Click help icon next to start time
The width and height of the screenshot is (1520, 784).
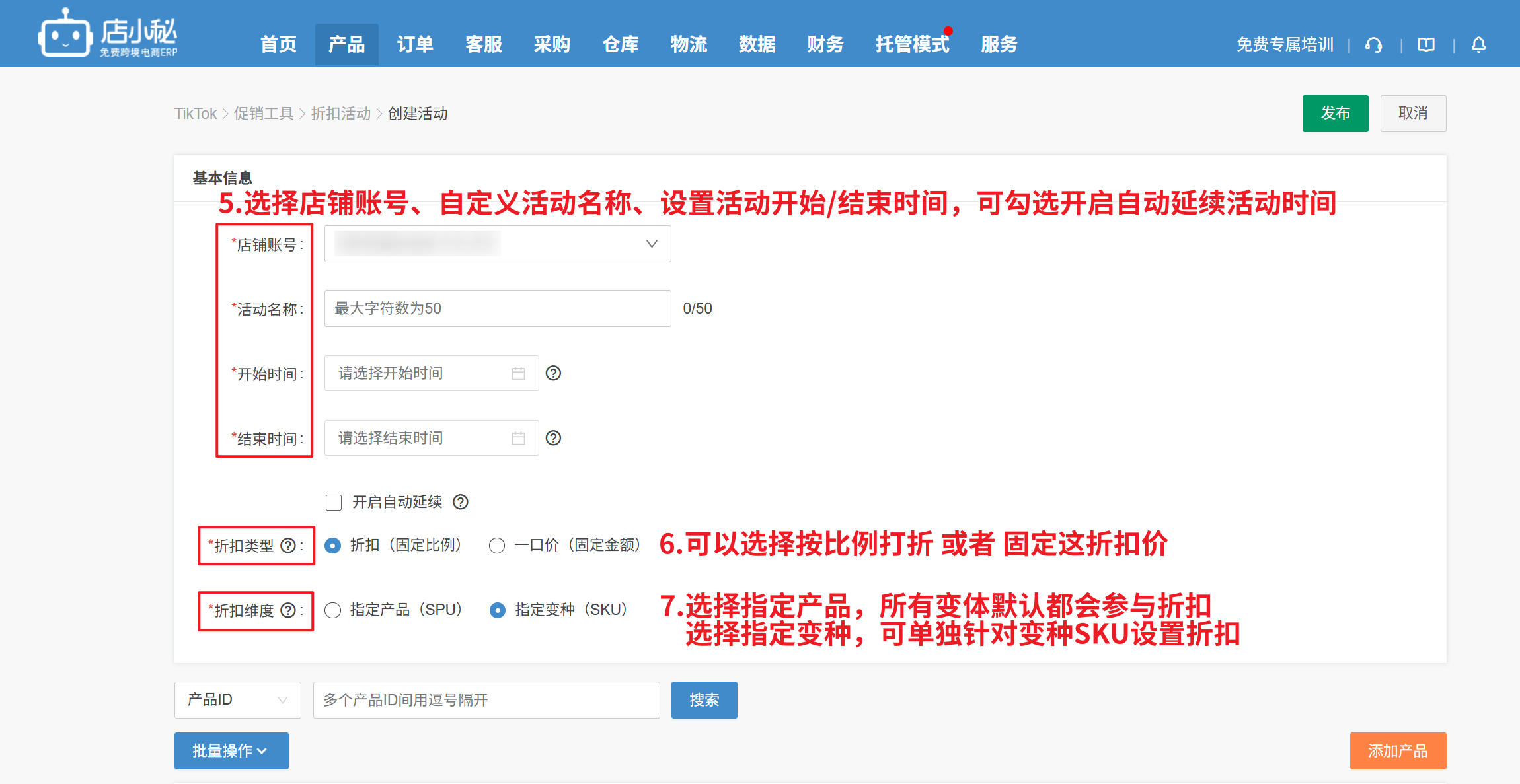[x=553, y=373]
